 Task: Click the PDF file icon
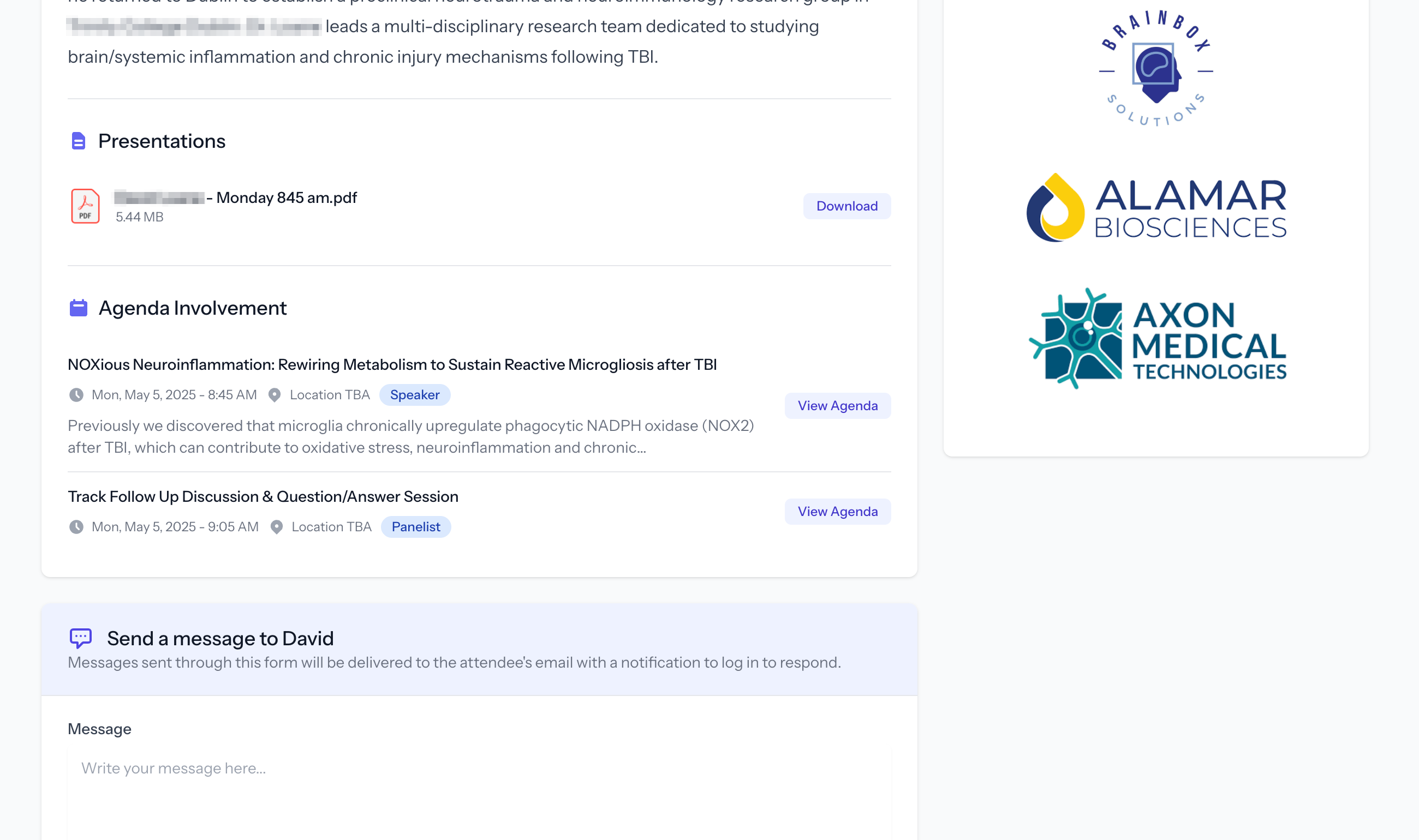tap(85, 206)
